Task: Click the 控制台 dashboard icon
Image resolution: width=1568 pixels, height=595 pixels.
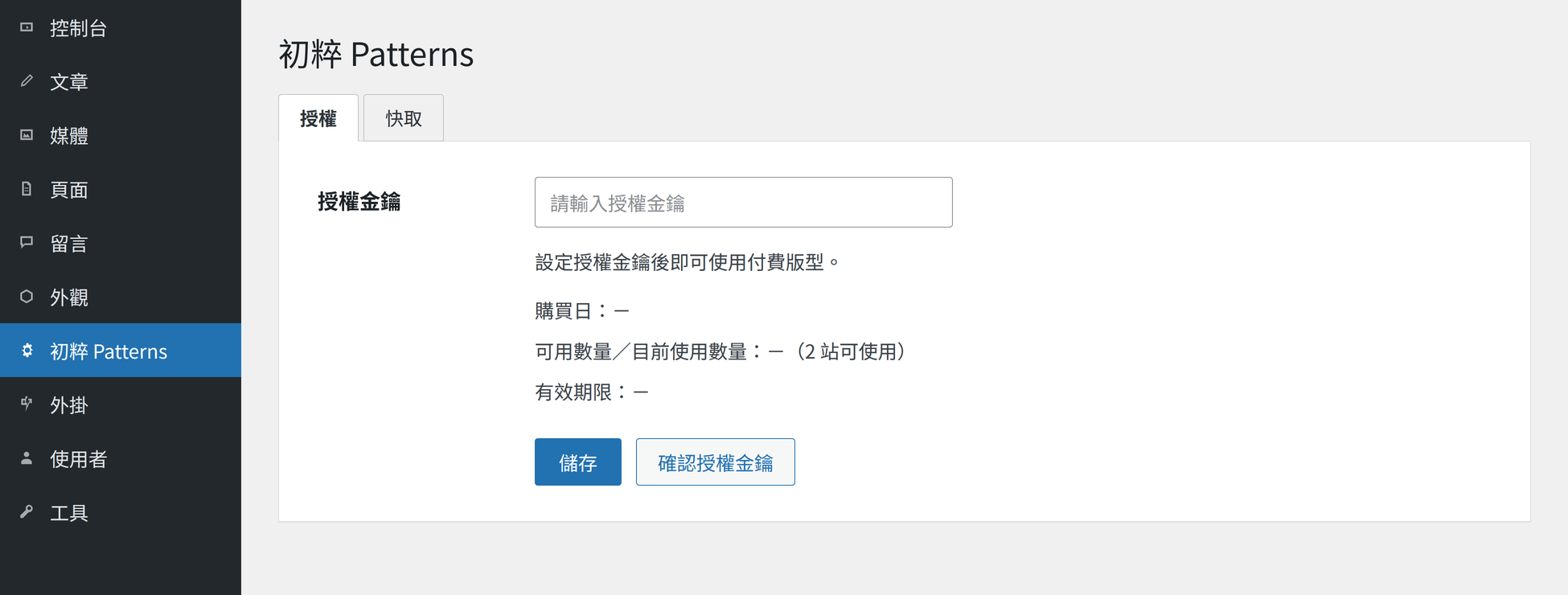Action: (x=27, y=27)
